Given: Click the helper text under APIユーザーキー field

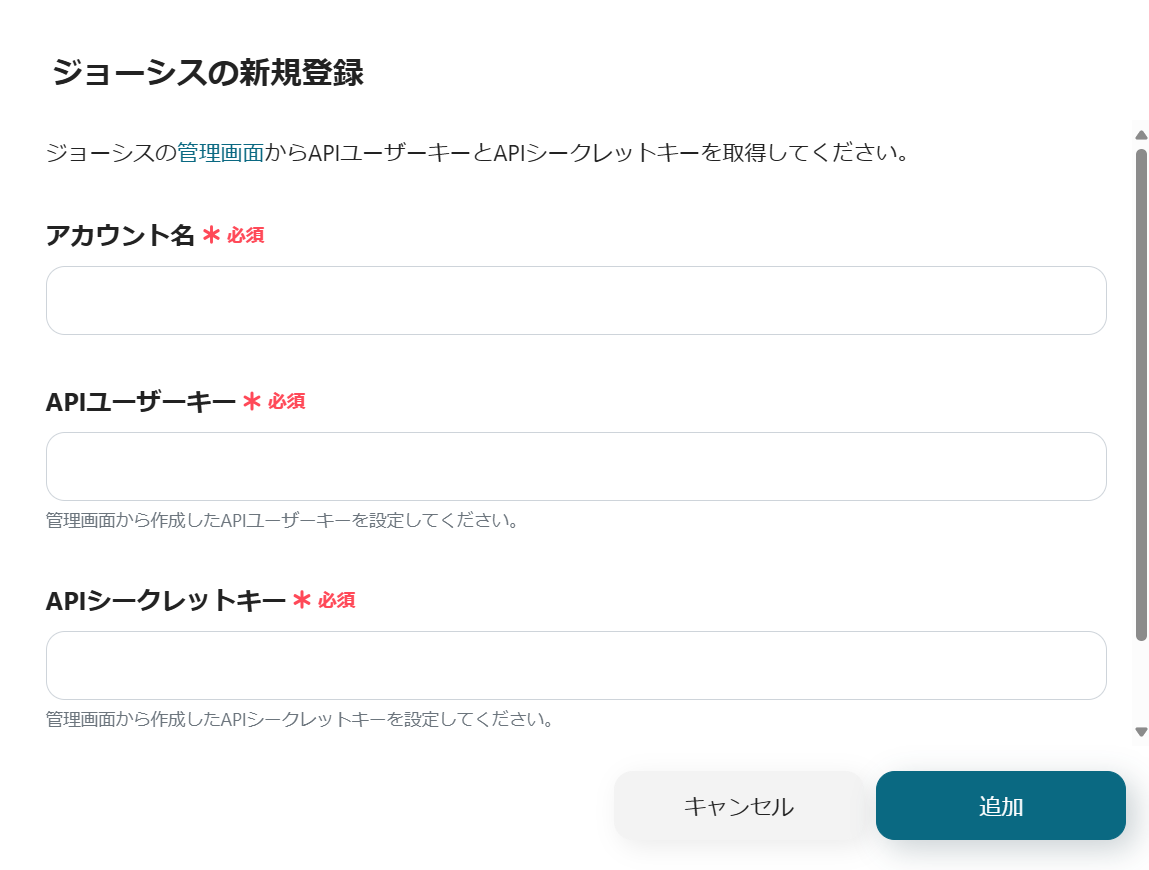Looking at the screenshot, I should pos(281,521).
